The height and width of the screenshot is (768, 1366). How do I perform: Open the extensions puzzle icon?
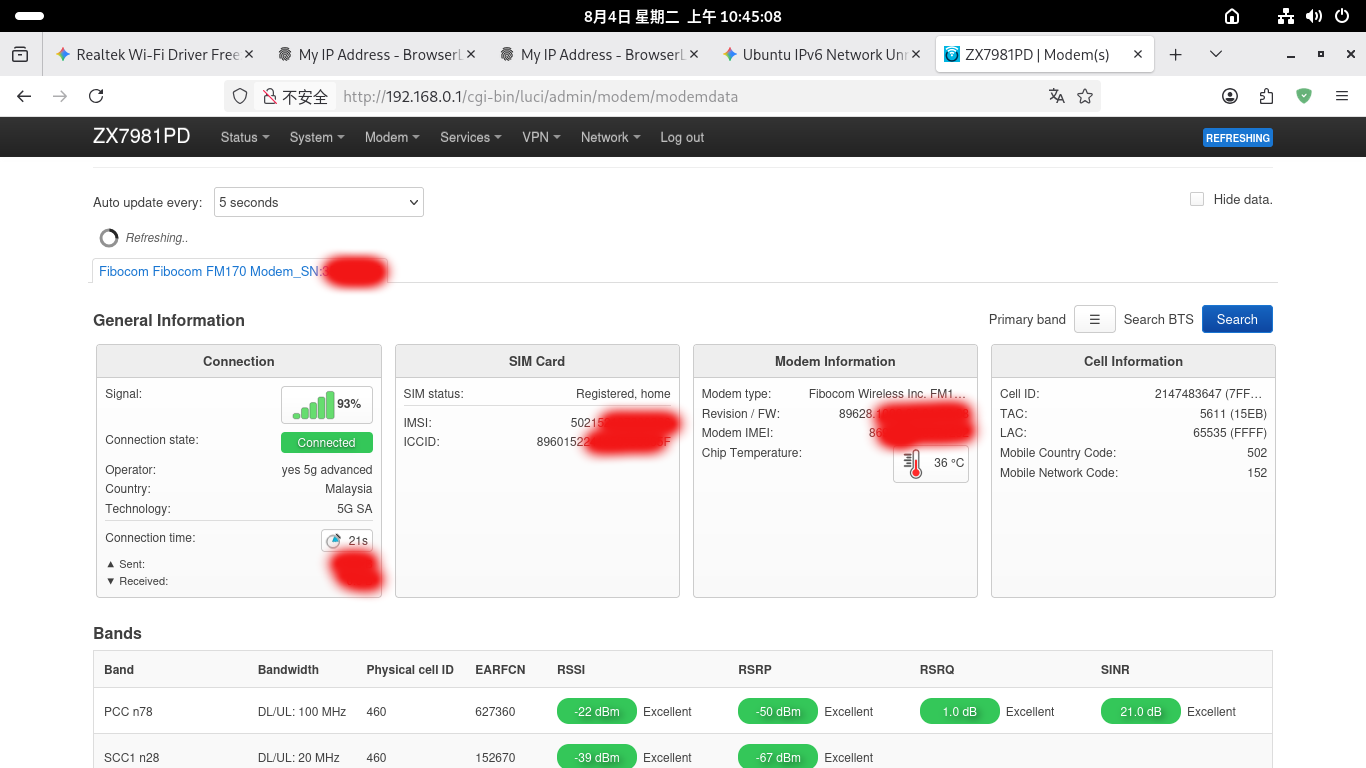tap(1267, 96)
